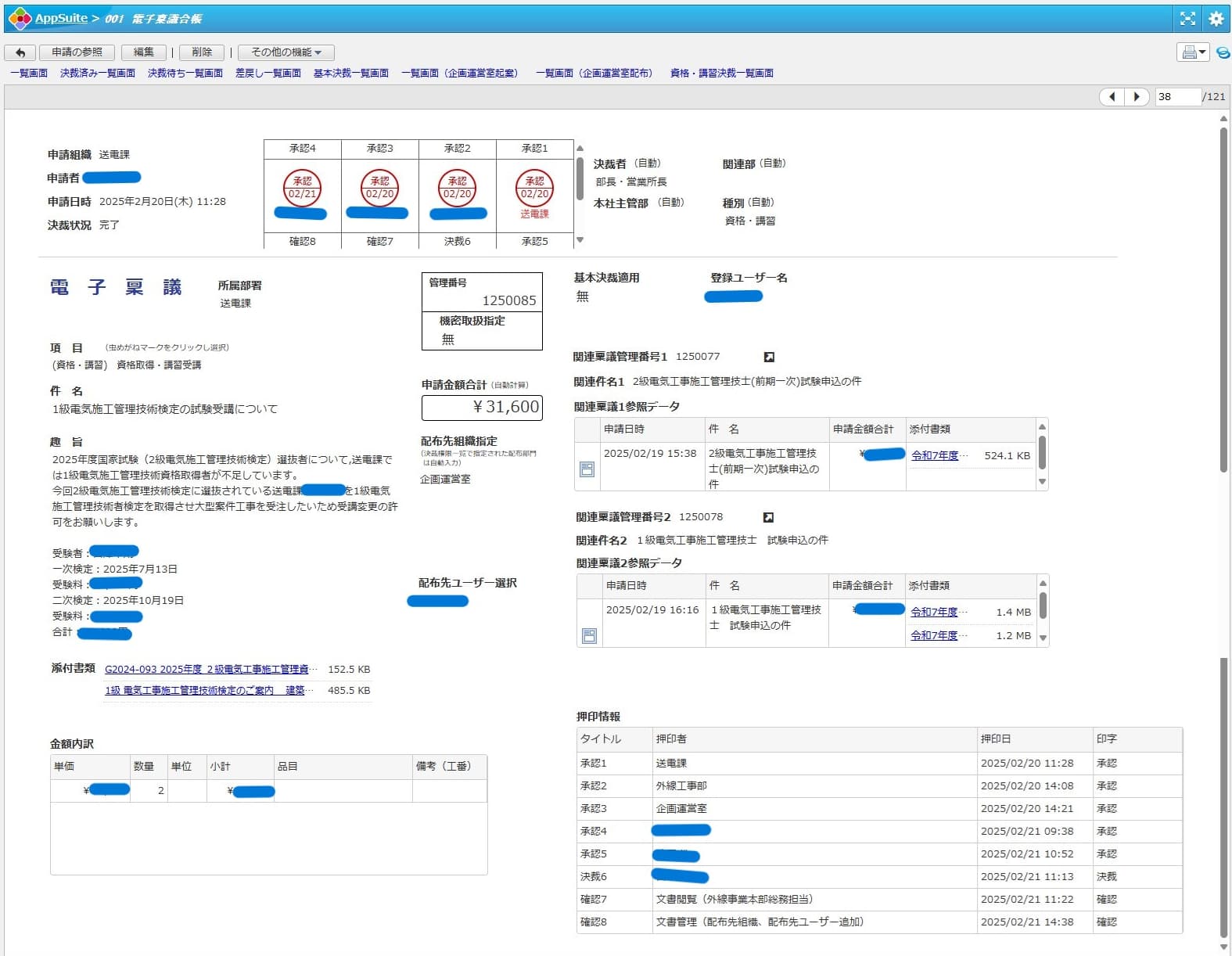Click the 編集 button
The image size is (1232, 956).
click(143, 52)
